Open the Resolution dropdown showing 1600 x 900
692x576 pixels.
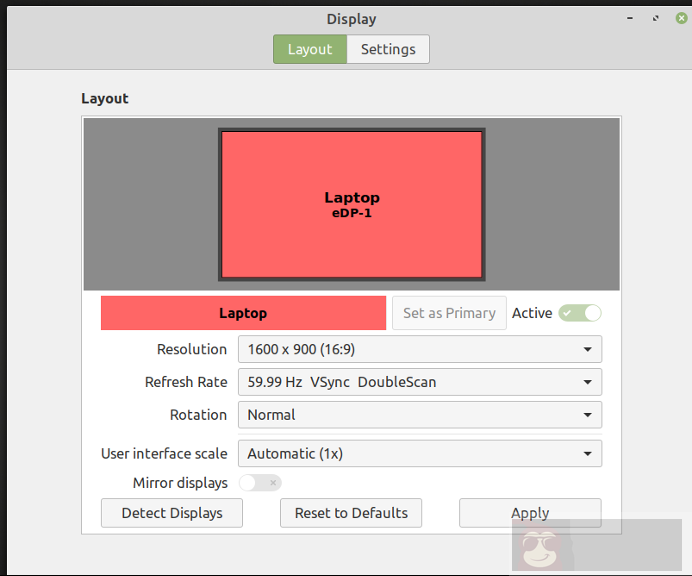click(419, 349)
